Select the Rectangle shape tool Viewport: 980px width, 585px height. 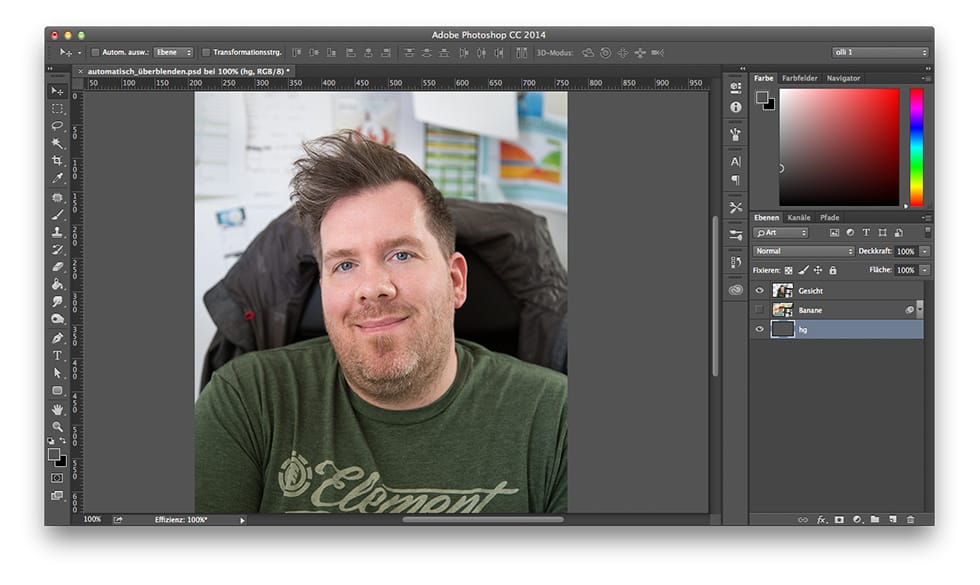coord(57,391)
